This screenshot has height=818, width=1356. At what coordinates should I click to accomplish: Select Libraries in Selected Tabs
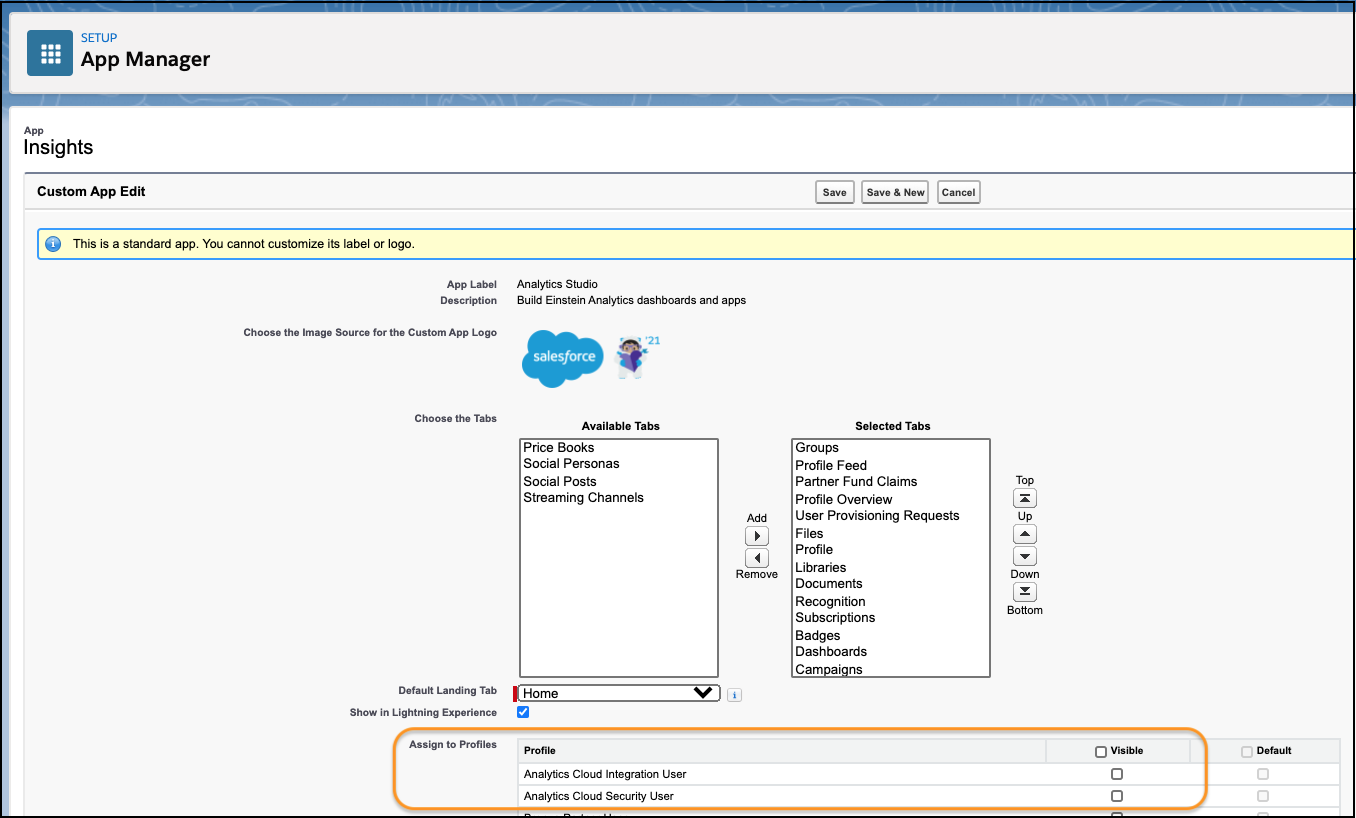pos(890,567)
